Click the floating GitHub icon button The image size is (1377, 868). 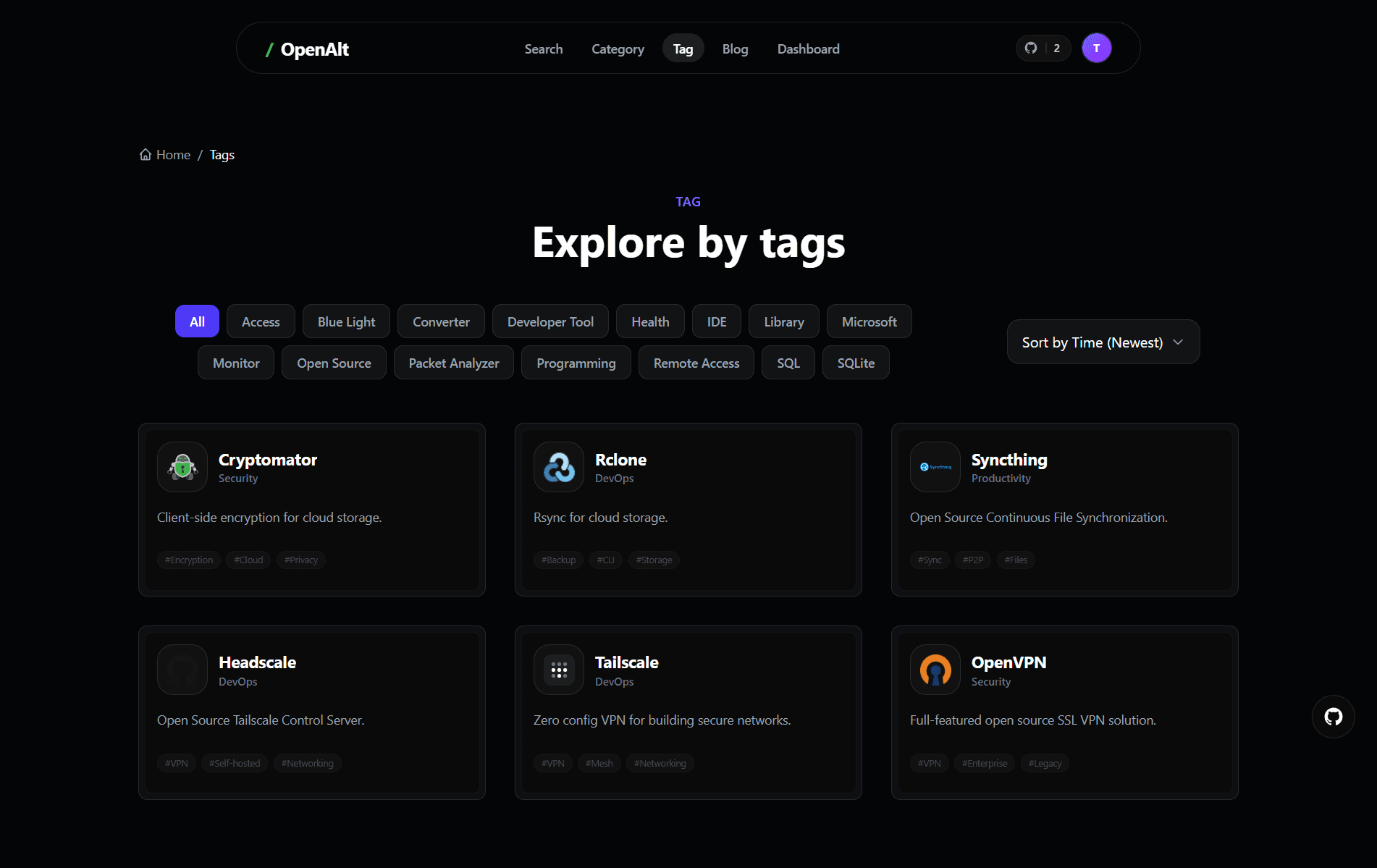click(1333, 717)
